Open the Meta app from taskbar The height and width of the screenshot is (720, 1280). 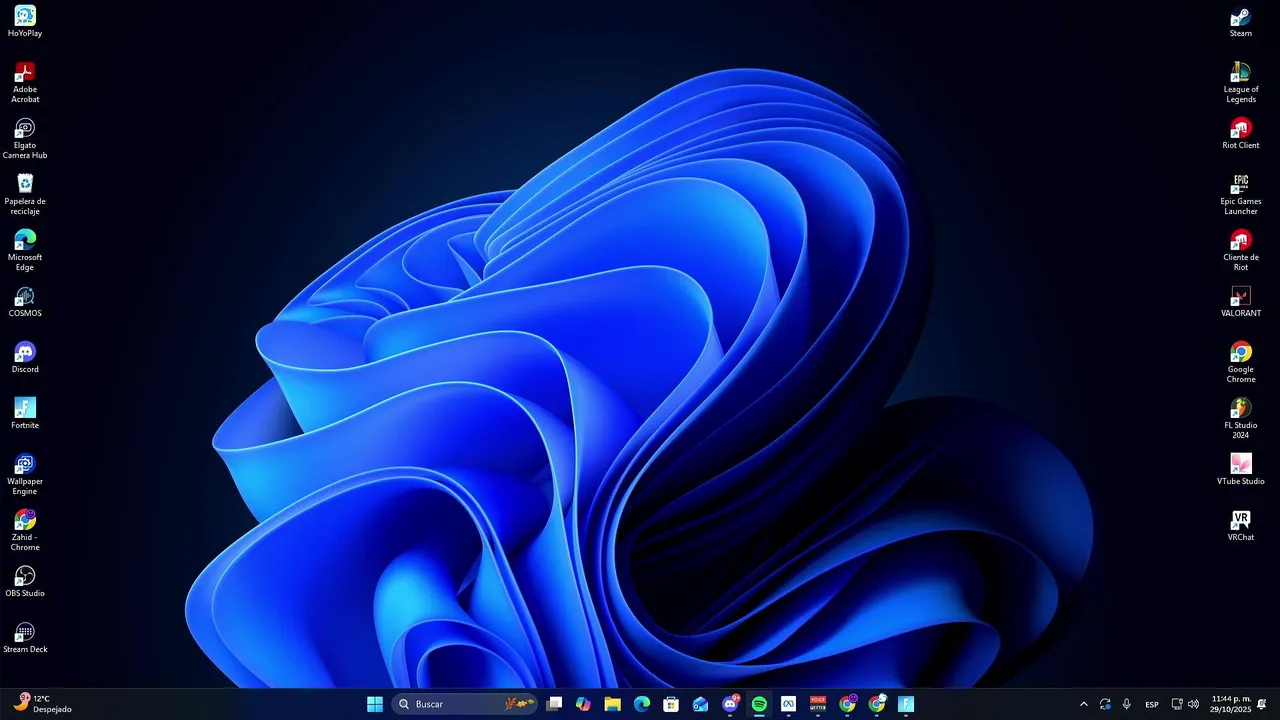pos(788,704)
